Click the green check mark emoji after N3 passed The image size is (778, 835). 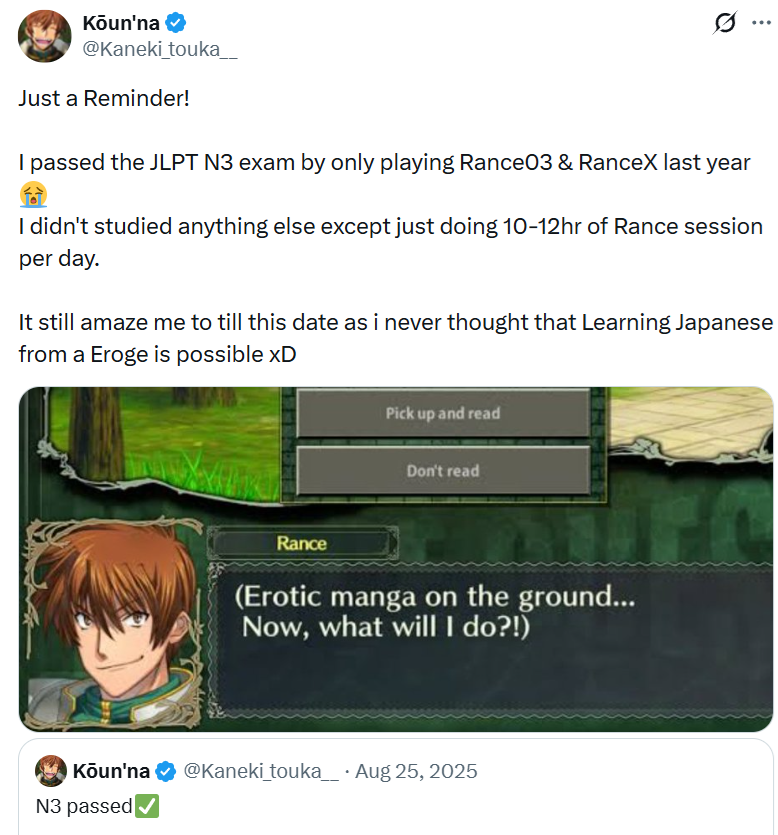pyautogui.click(x=147, y=806)
